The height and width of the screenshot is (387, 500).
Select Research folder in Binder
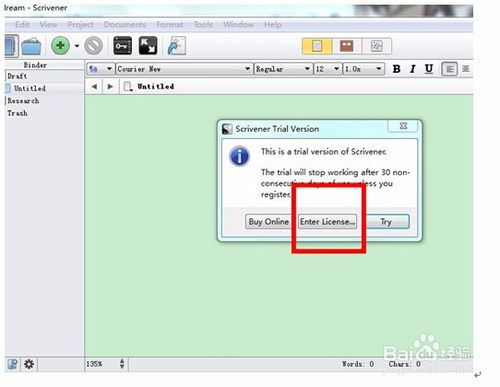[x=23, y=101]
